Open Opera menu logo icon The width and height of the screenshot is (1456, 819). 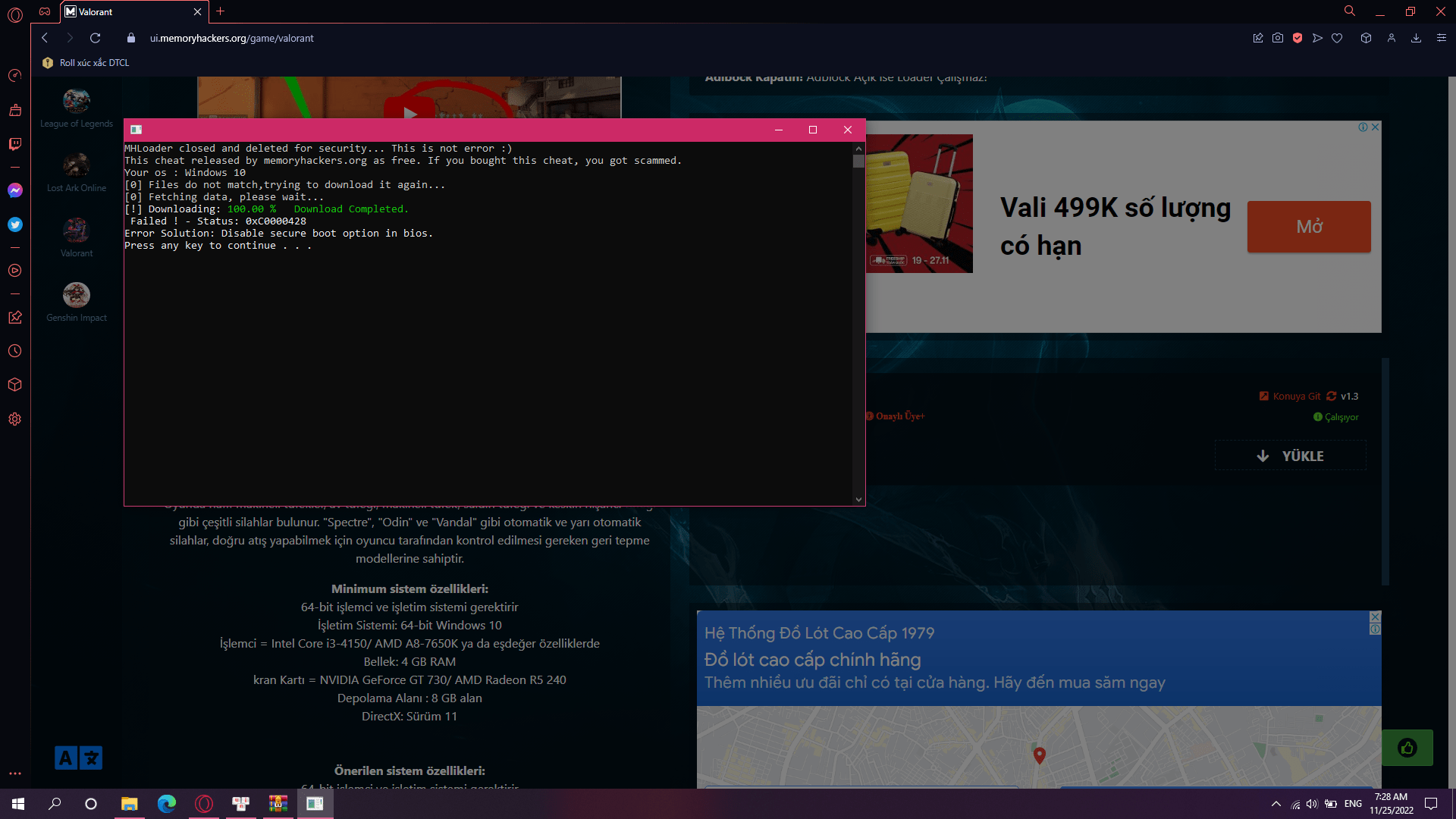tap(15, 14)
